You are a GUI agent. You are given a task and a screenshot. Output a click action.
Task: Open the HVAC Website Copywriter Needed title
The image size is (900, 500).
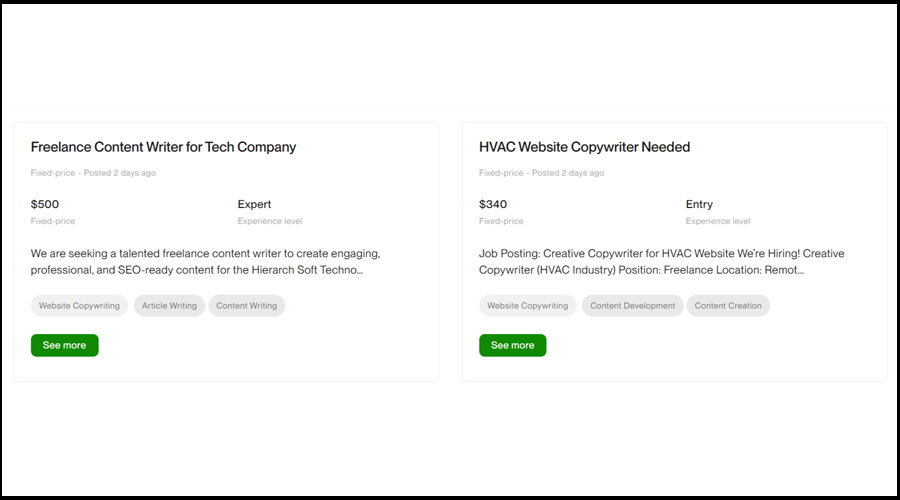pyautogui.click(x=584, y=147)
